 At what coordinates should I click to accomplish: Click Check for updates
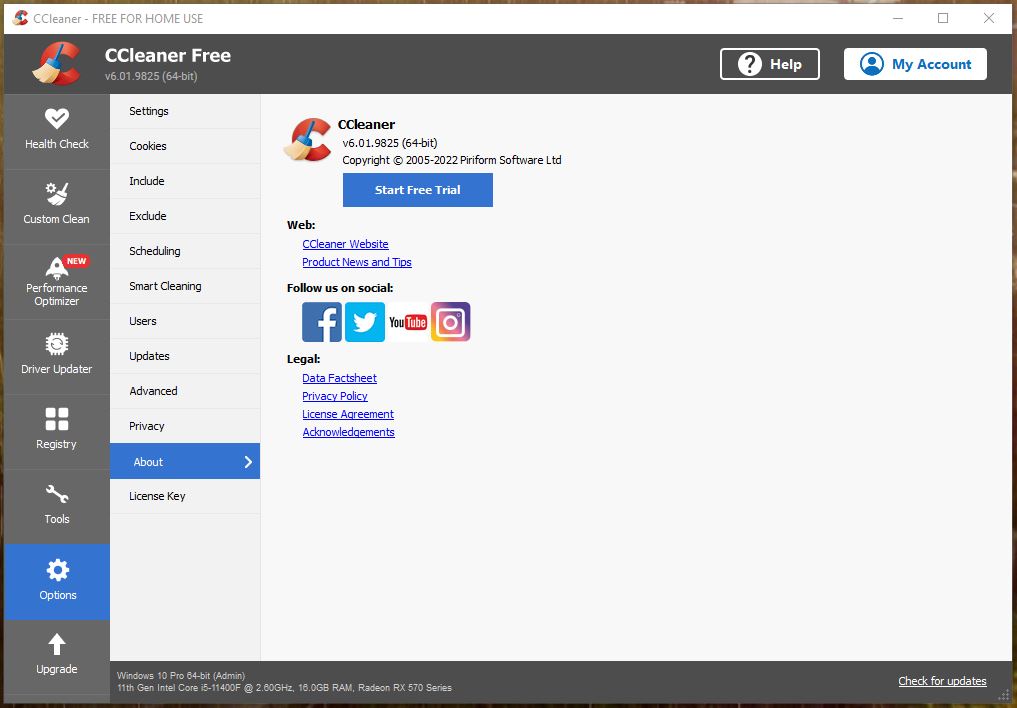(941, 681)
